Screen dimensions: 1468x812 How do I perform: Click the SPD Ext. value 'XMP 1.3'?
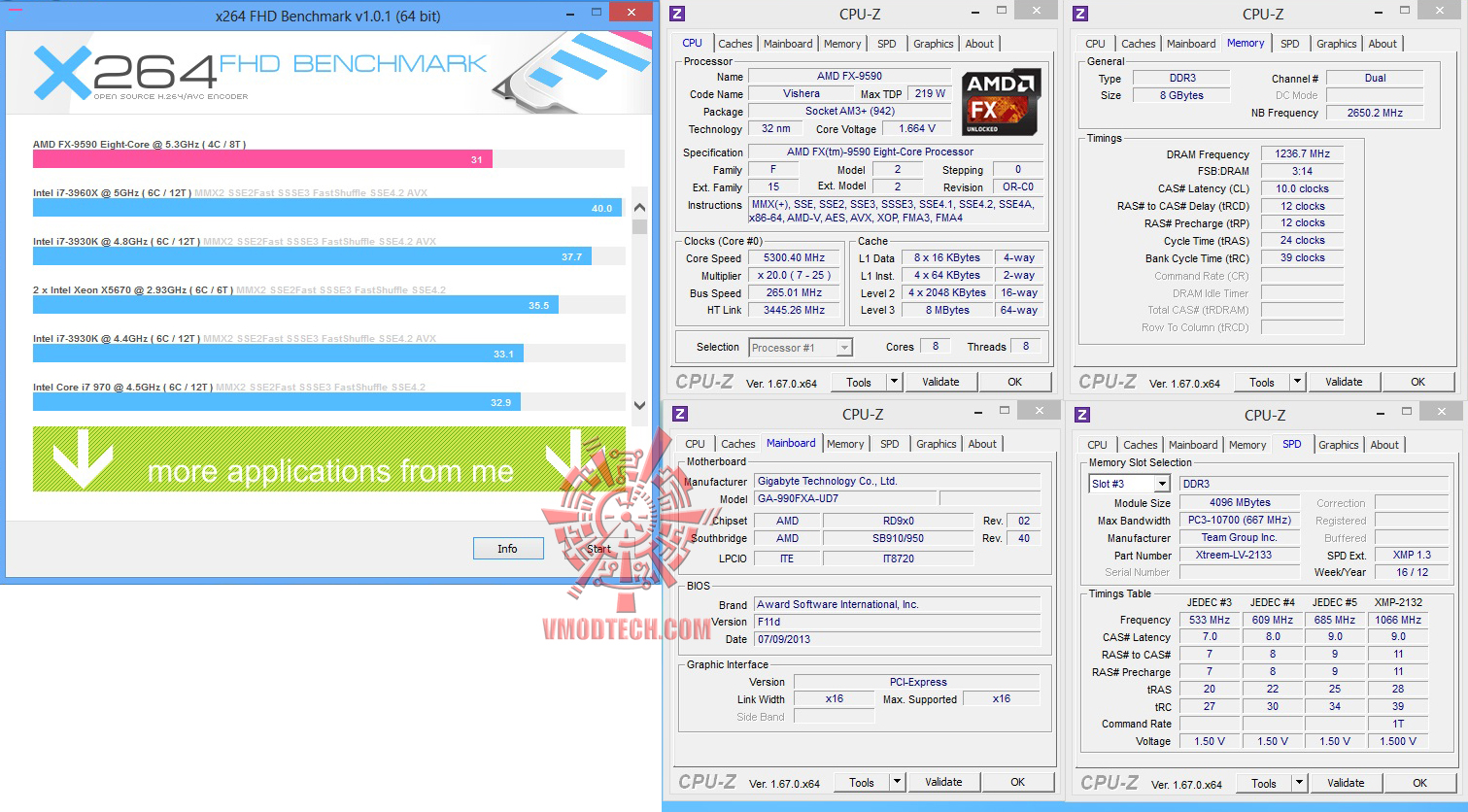pyautogui.click(x=1411, y=555)
